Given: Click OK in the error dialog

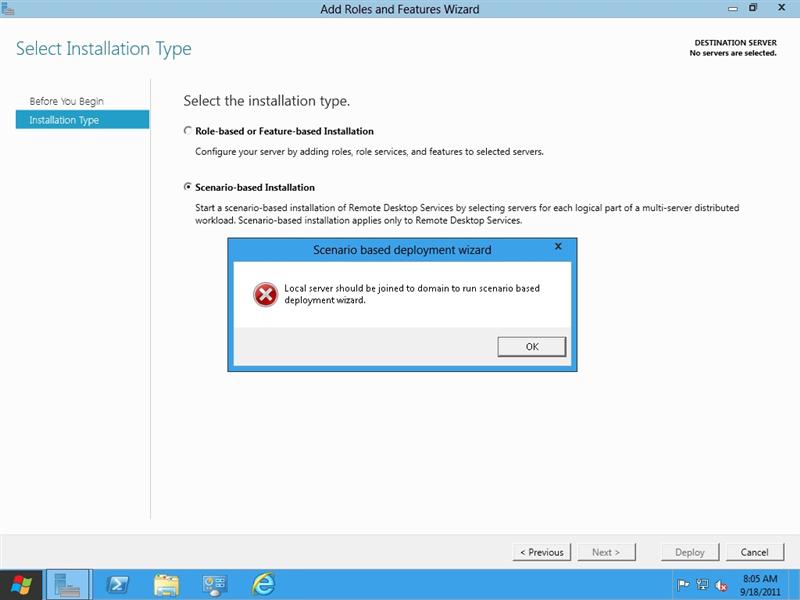Looking at the screenshot, I should 531,346.
